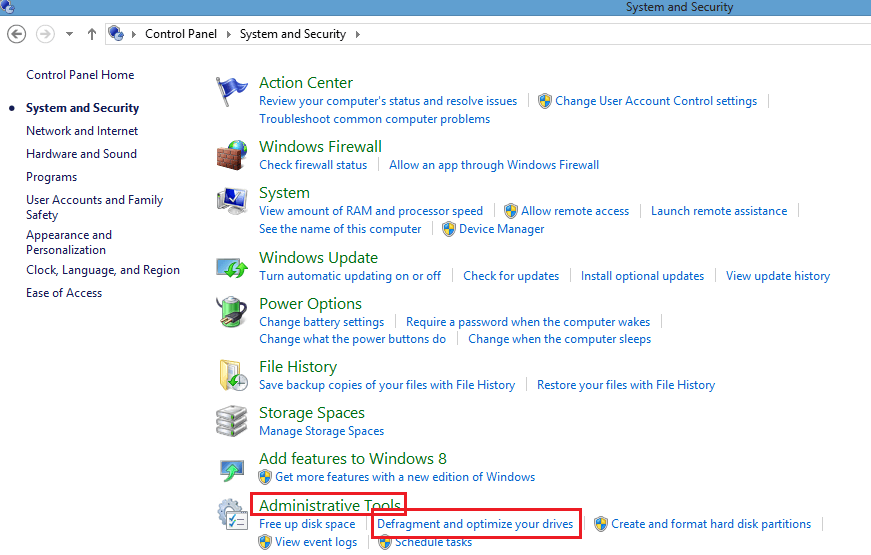Screen dimensions: 871x555
Task: Click Change battery settings
Action: point(321,322)
